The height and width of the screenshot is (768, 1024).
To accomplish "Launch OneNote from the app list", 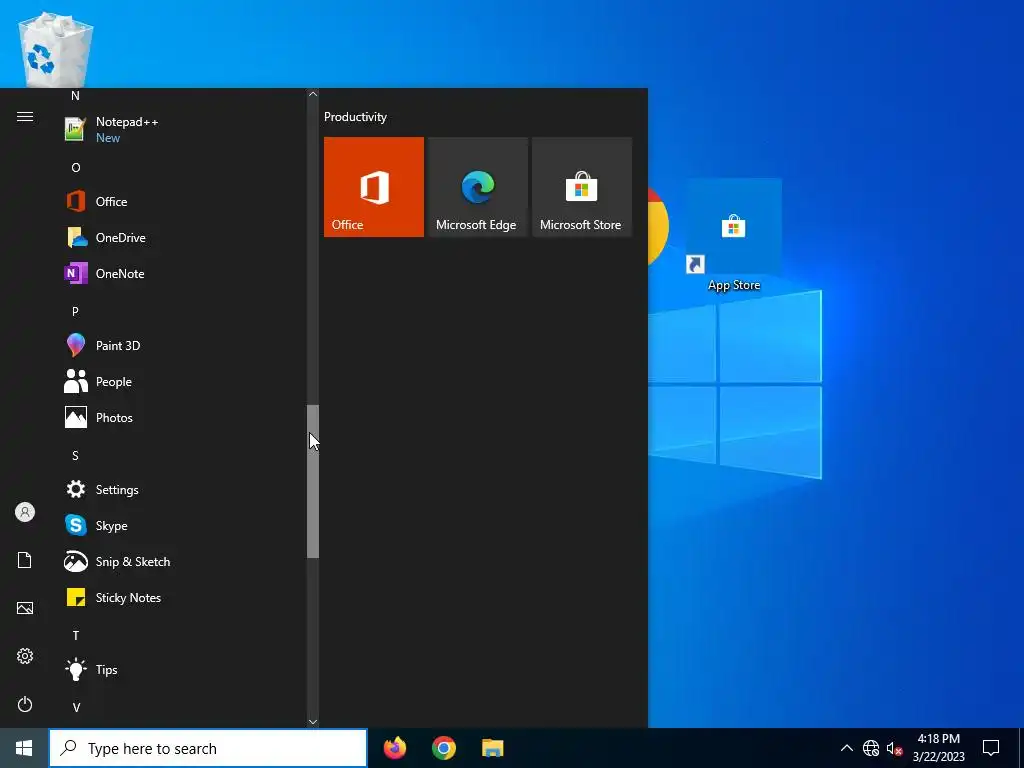I will (183, 273).
